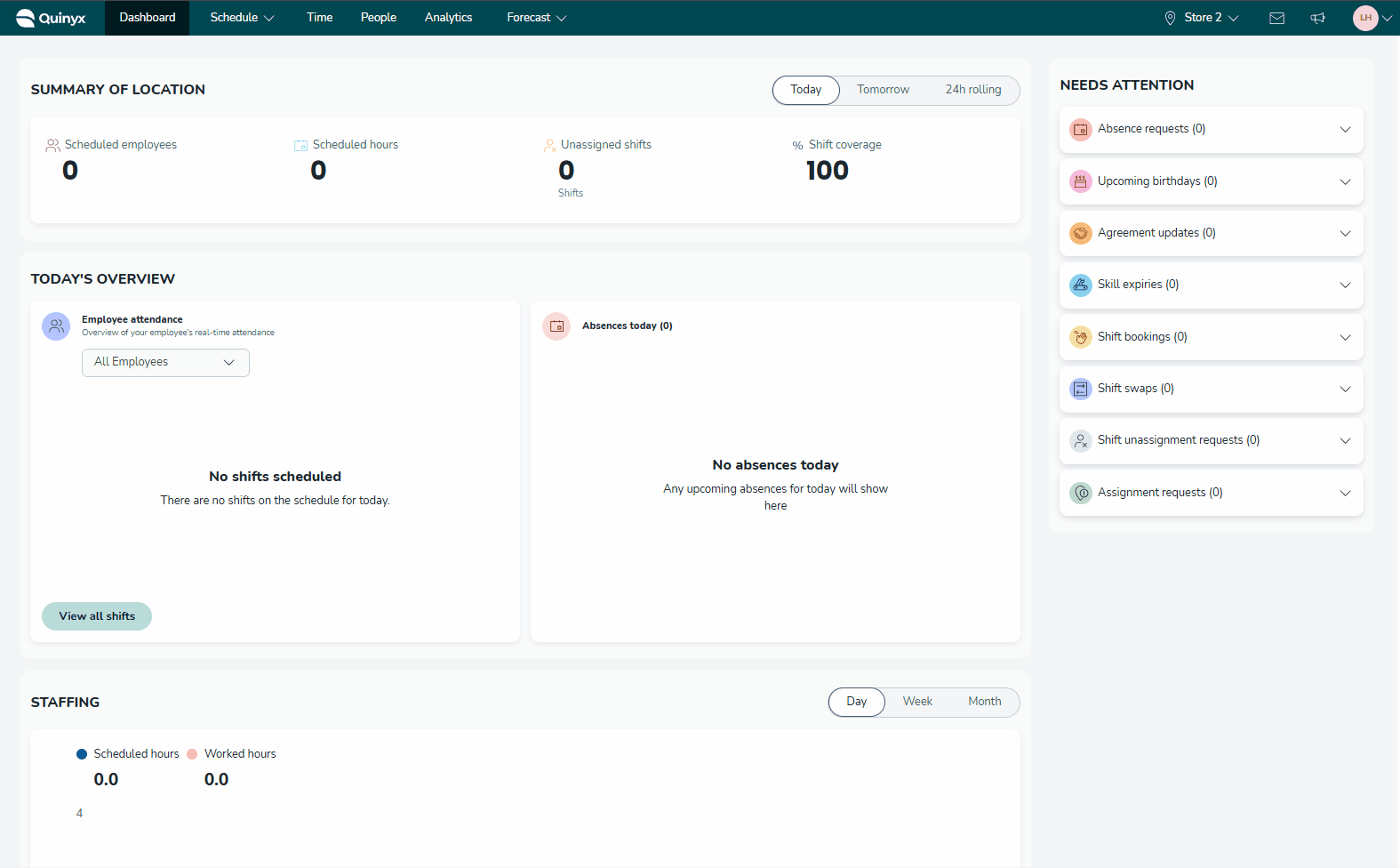Viewport: 1400px width, 868px height.
Task: Expand Assignment requests chevron
Action: point(1346,493)
